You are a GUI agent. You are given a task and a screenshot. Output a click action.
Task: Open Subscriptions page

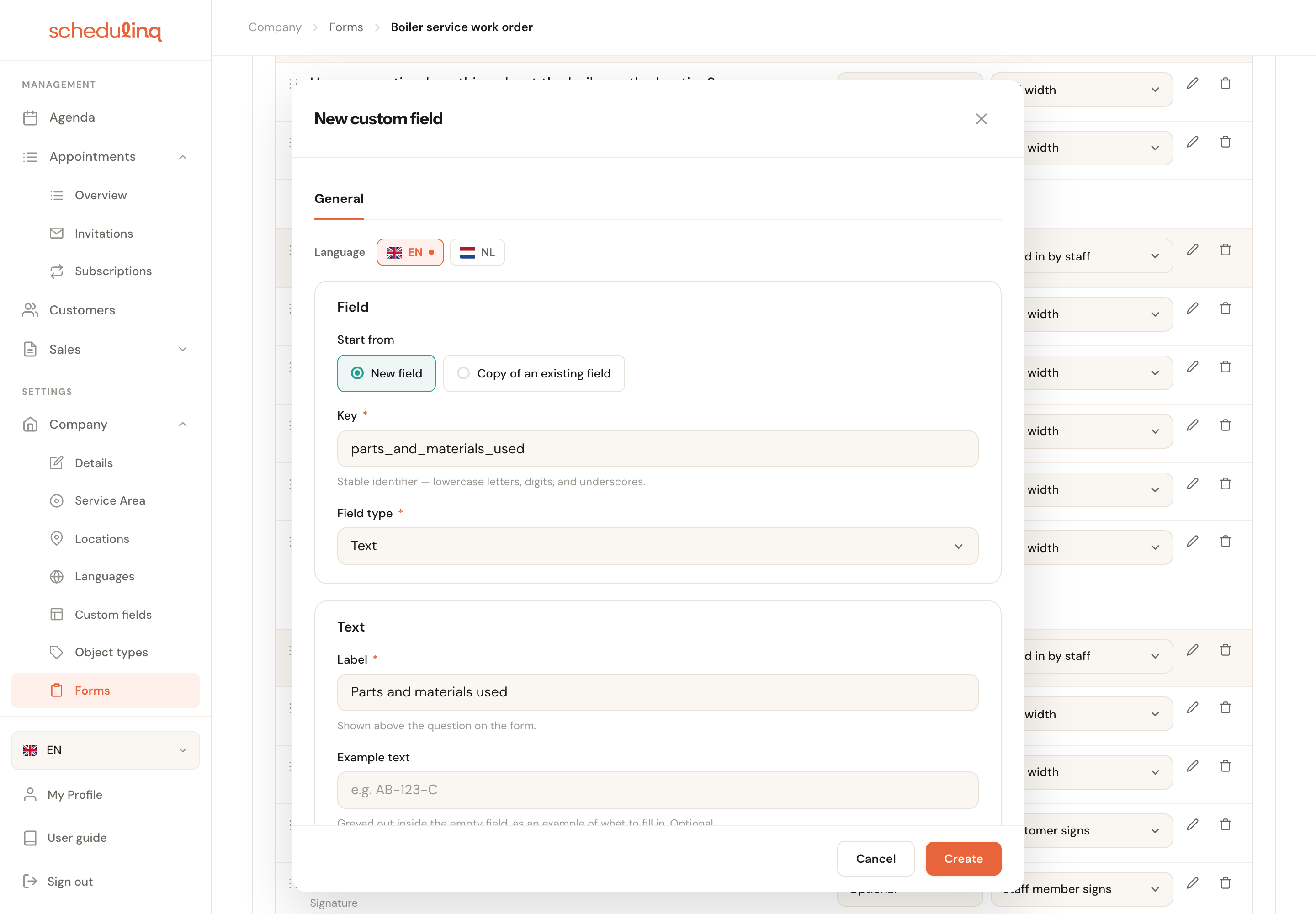[113, 271]
